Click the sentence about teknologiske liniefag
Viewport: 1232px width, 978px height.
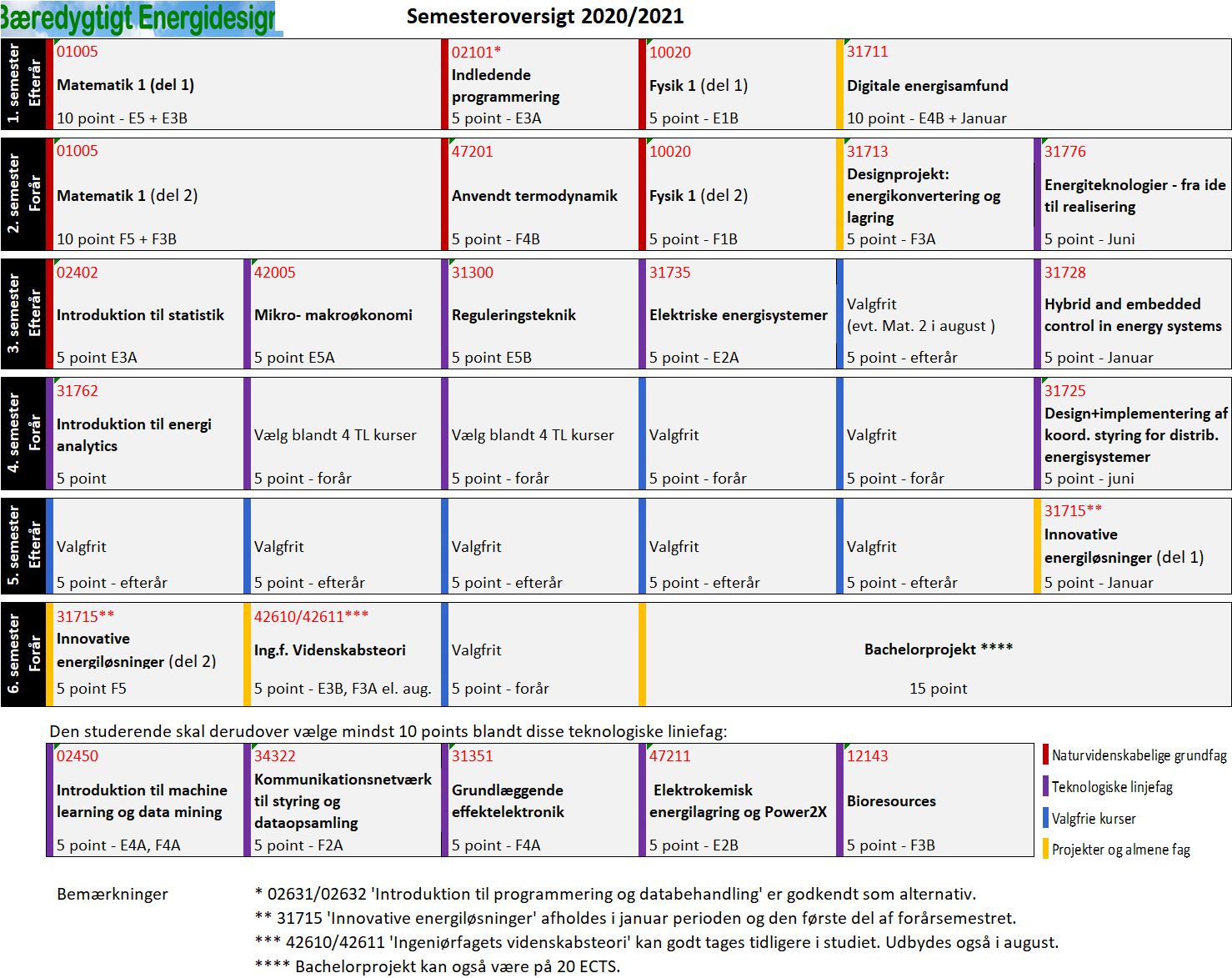388,731
